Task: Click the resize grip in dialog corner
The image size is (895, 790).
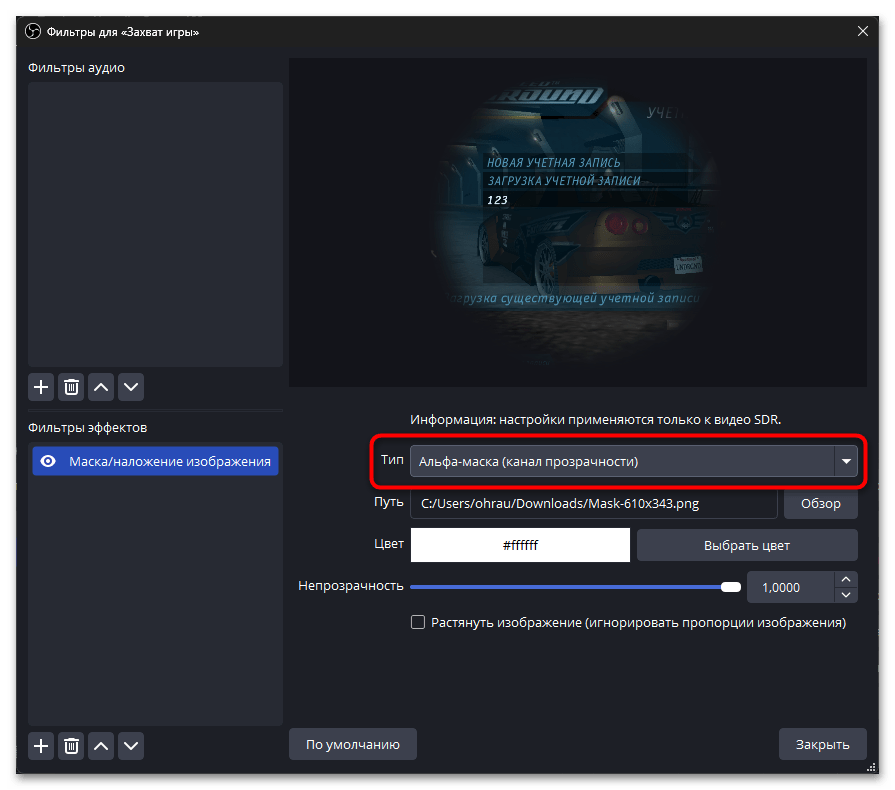Action: point(871,767)
